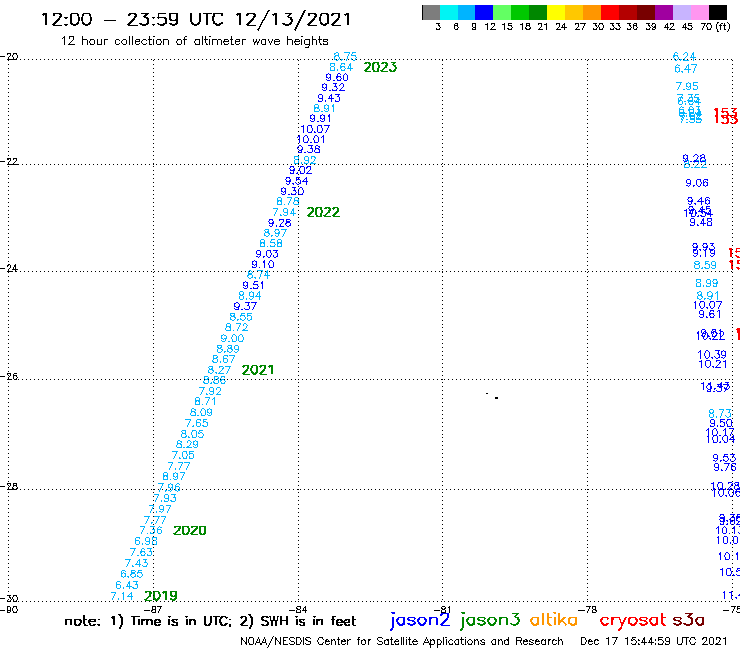This screenshot has height=650, width=740.
Task: Click the wave height value '9.03'
Action: 267,254
